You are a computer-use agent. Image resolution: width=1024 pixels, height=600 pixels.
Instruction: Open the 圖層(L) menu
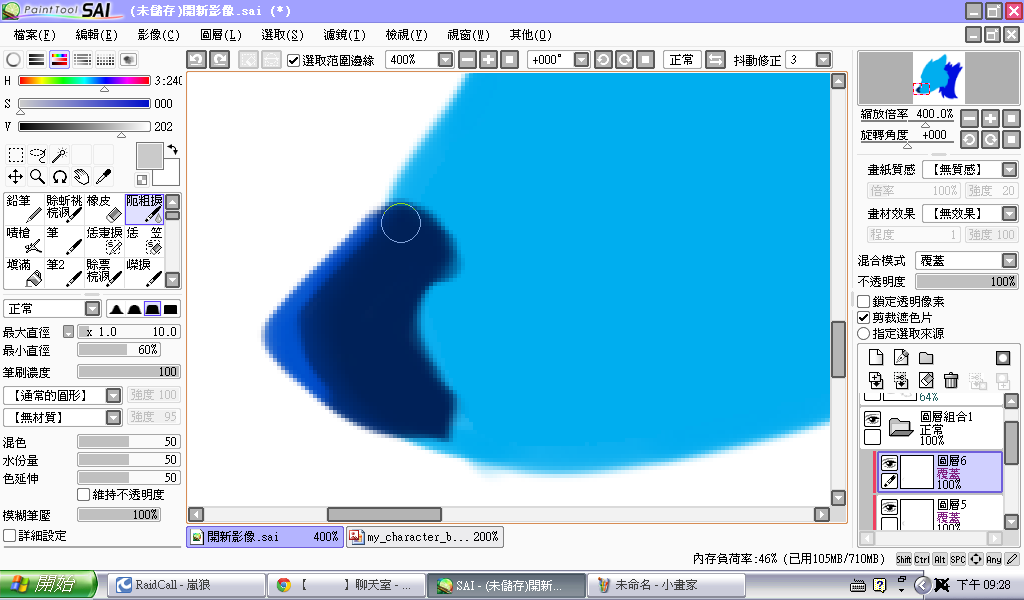click(x=221, y=35)
